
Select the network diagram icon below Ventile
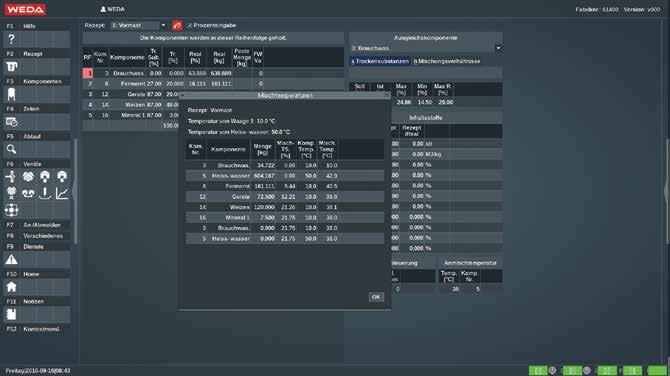pos(11,210)
